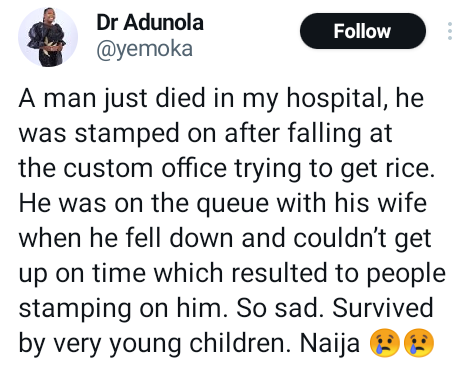Click Dr Adunola's profile picture
The height and width of the screenshot is (367, 463).
(x=48, y=37)
